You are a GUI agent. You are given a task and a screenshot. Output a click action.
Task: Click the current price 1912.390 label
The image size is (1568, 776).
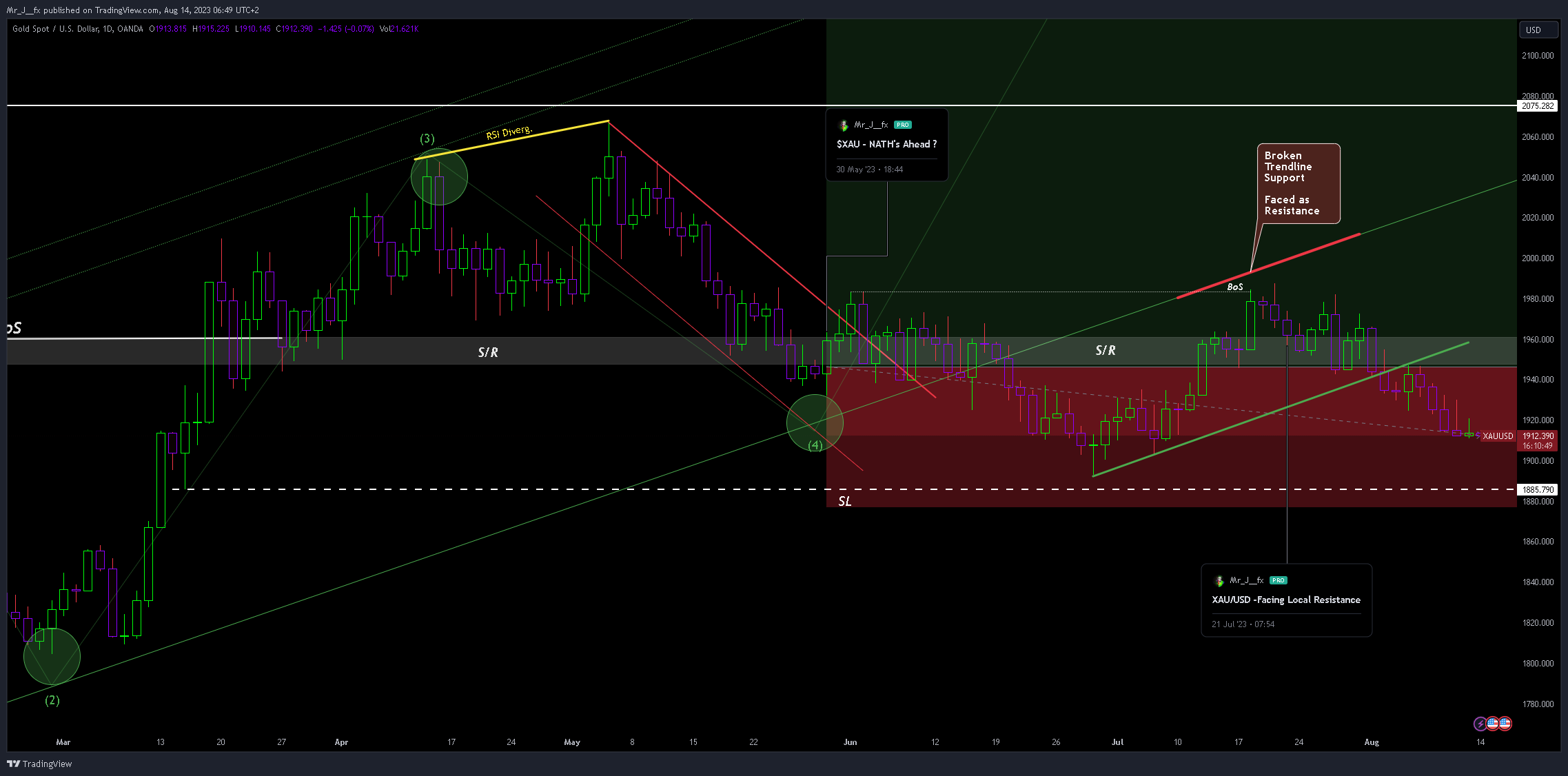pos(1538,436)
